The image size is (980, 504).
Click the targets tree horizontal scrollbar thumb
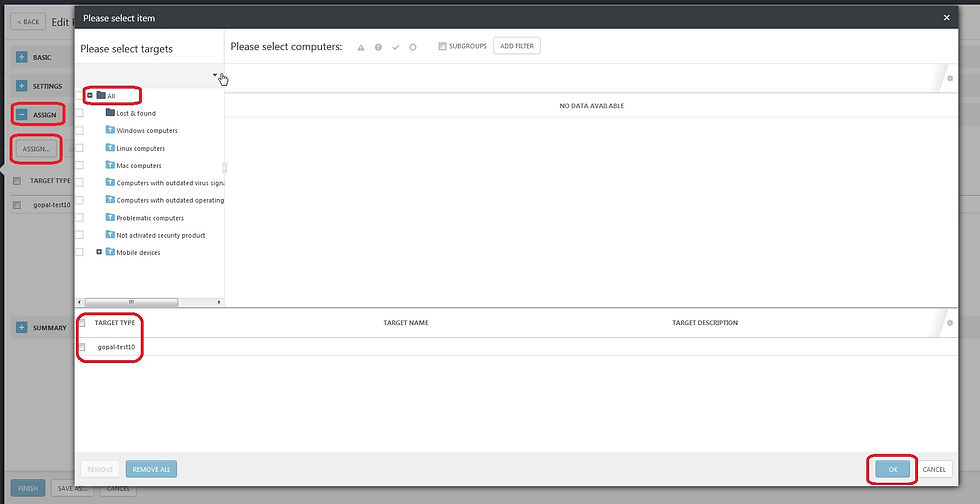click(131, 302)
